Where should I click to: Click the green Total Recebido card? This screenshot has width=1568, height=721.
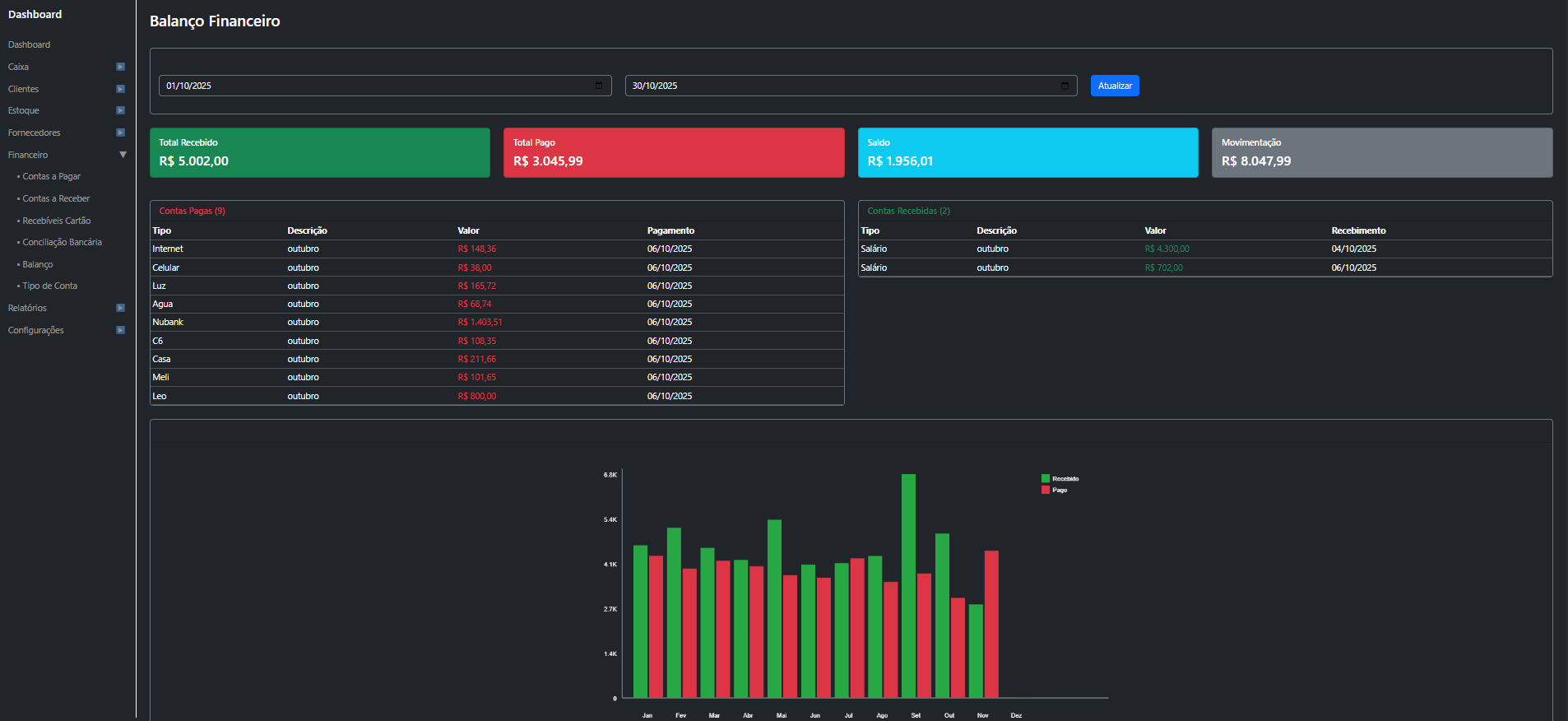click(319, 152)
